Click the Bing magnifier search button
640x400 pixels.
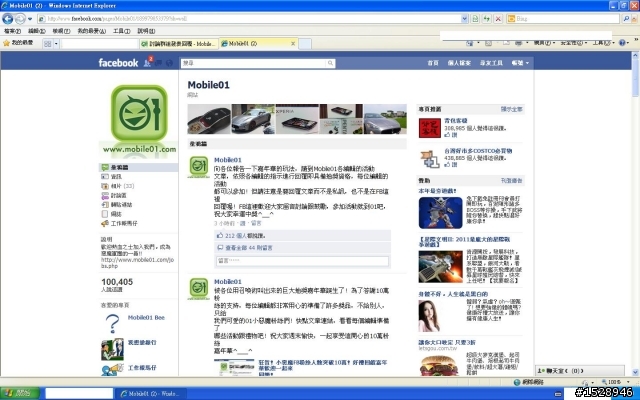[627, 19]
